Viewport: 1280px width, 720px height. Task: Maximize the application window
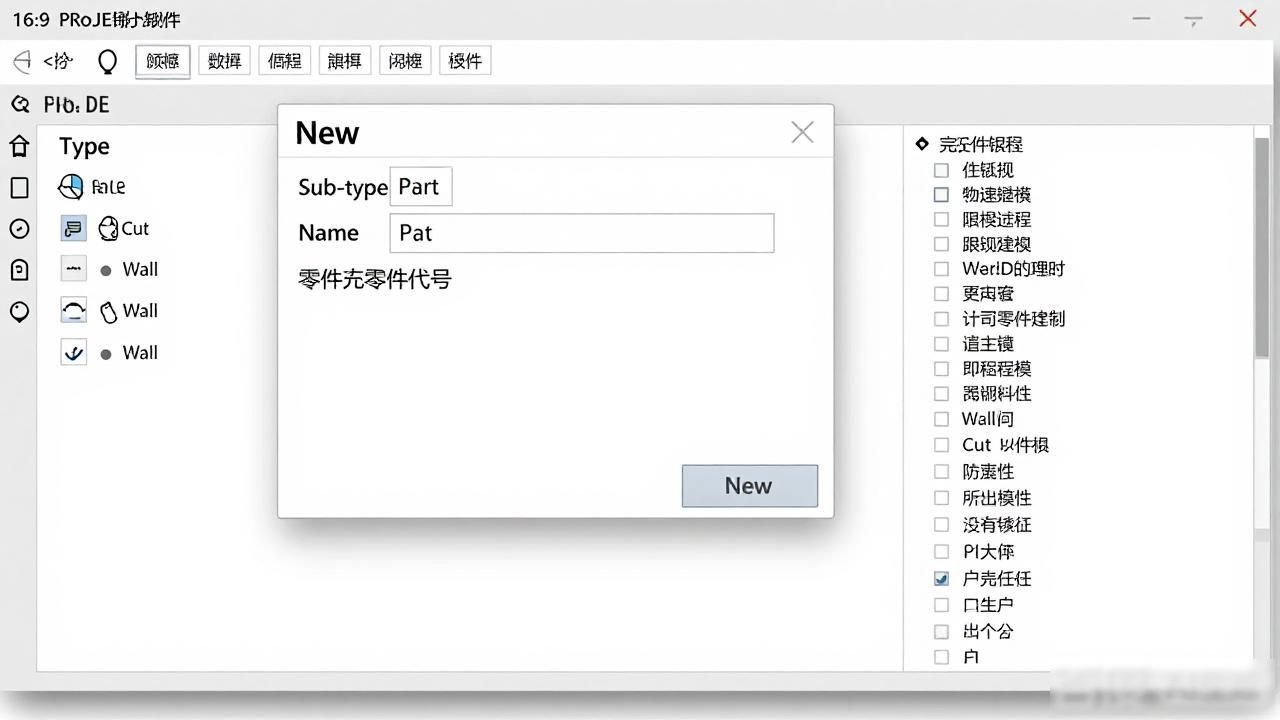[x=1193, y=19]
